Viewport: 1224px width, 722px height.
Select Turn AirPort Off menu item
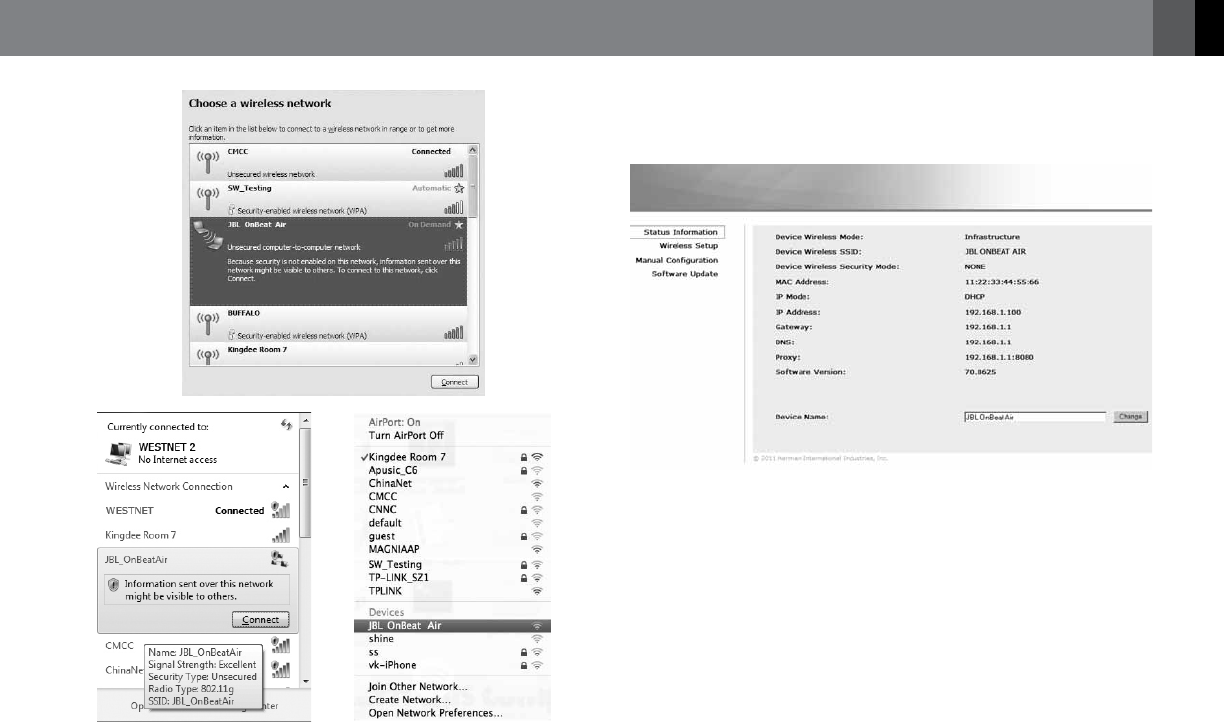click(x=406, y=436)
